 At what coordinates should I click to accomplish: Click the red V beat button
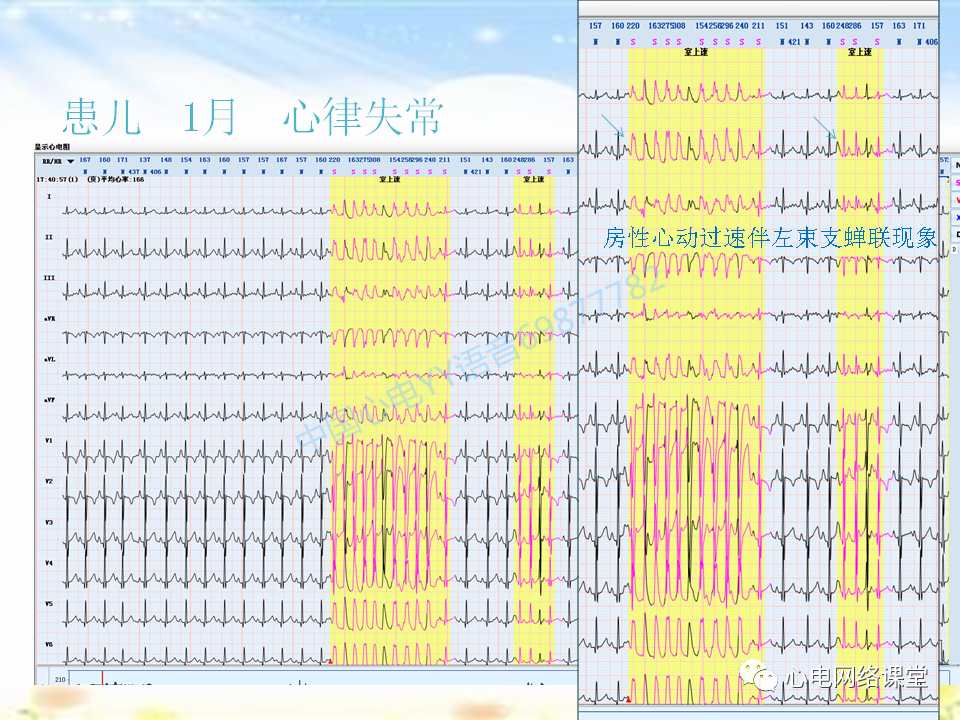956,200
